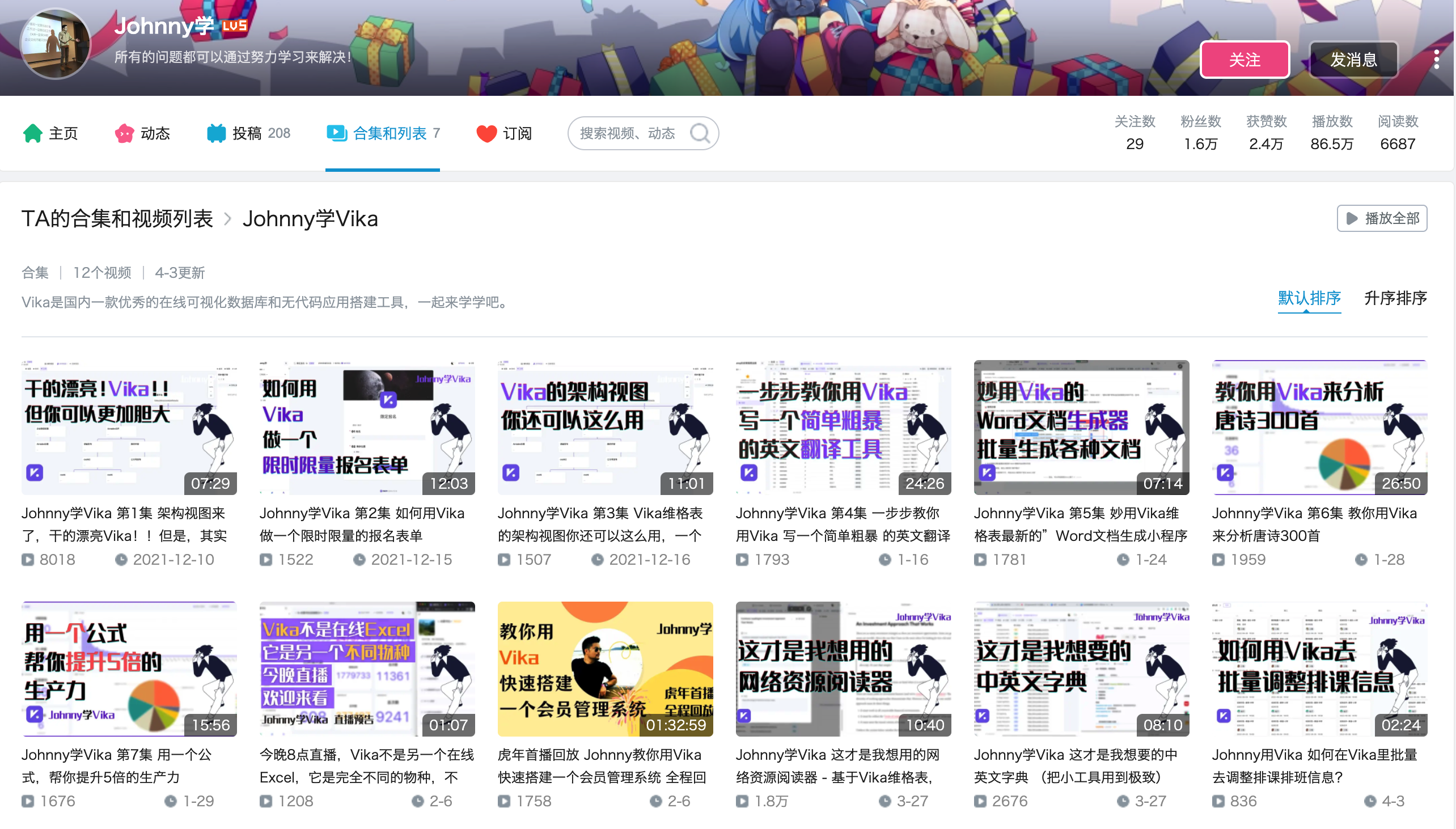Screen dimensions: 1456x829
Task: Click the red heart 订阅 icon
Action: (x=486, y=134)
